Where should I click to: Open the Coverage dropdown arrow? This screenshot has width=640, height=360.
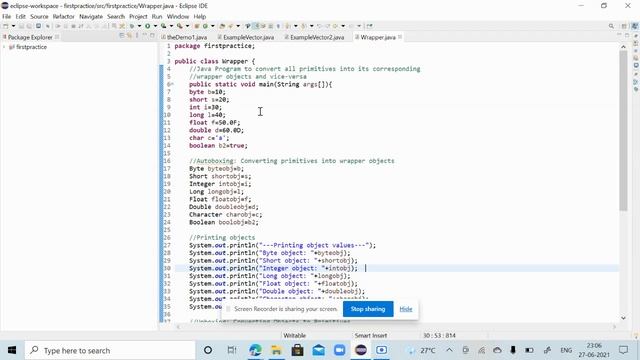click(x=171, y=26)
